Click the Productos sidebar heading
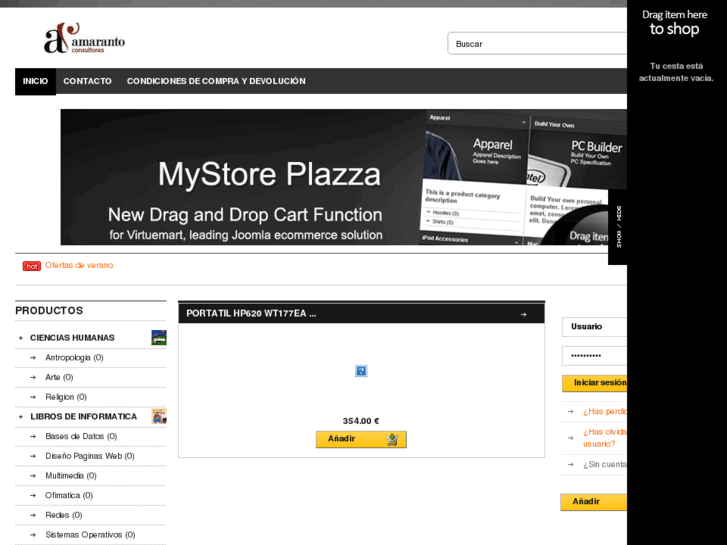 pos(49,311)
